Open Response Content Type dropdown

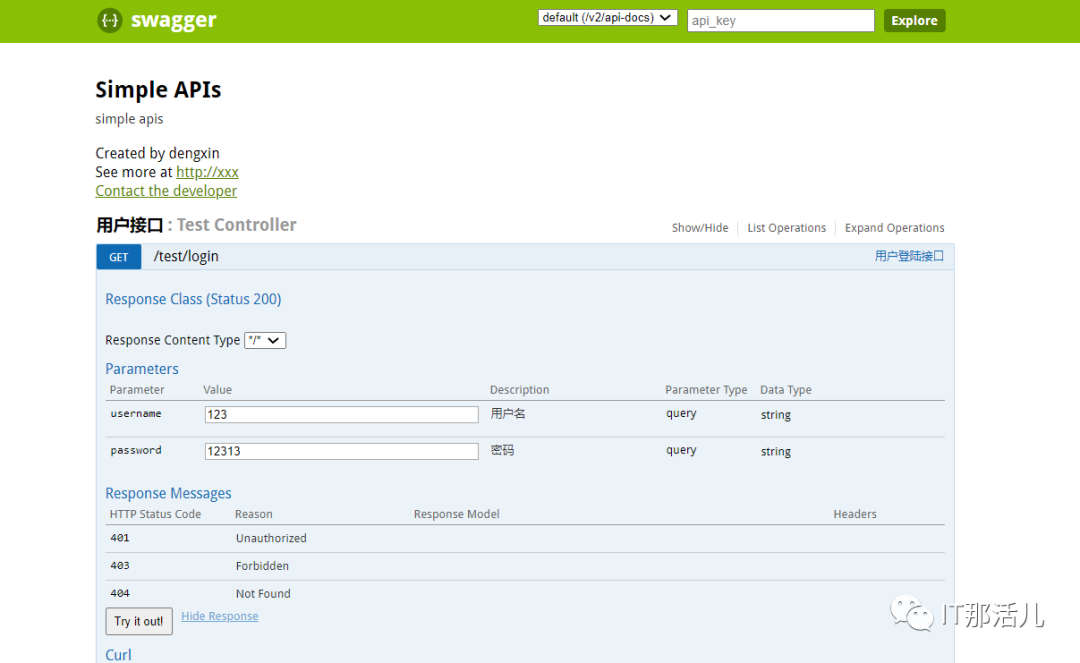click(x=265, y=340)
